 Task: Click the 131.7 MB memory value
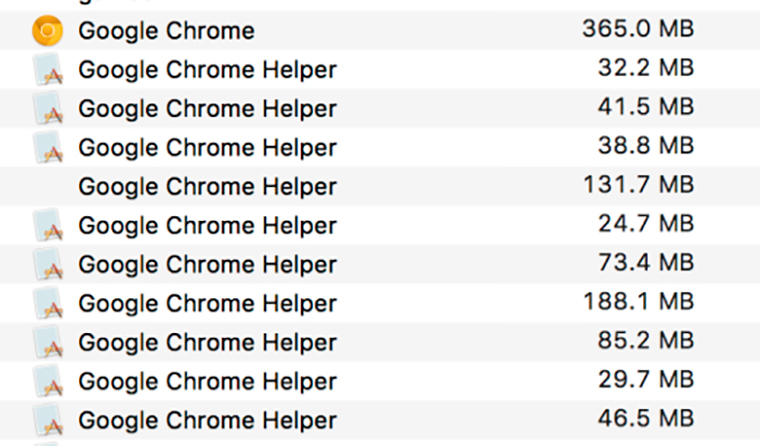click(637, 185)
